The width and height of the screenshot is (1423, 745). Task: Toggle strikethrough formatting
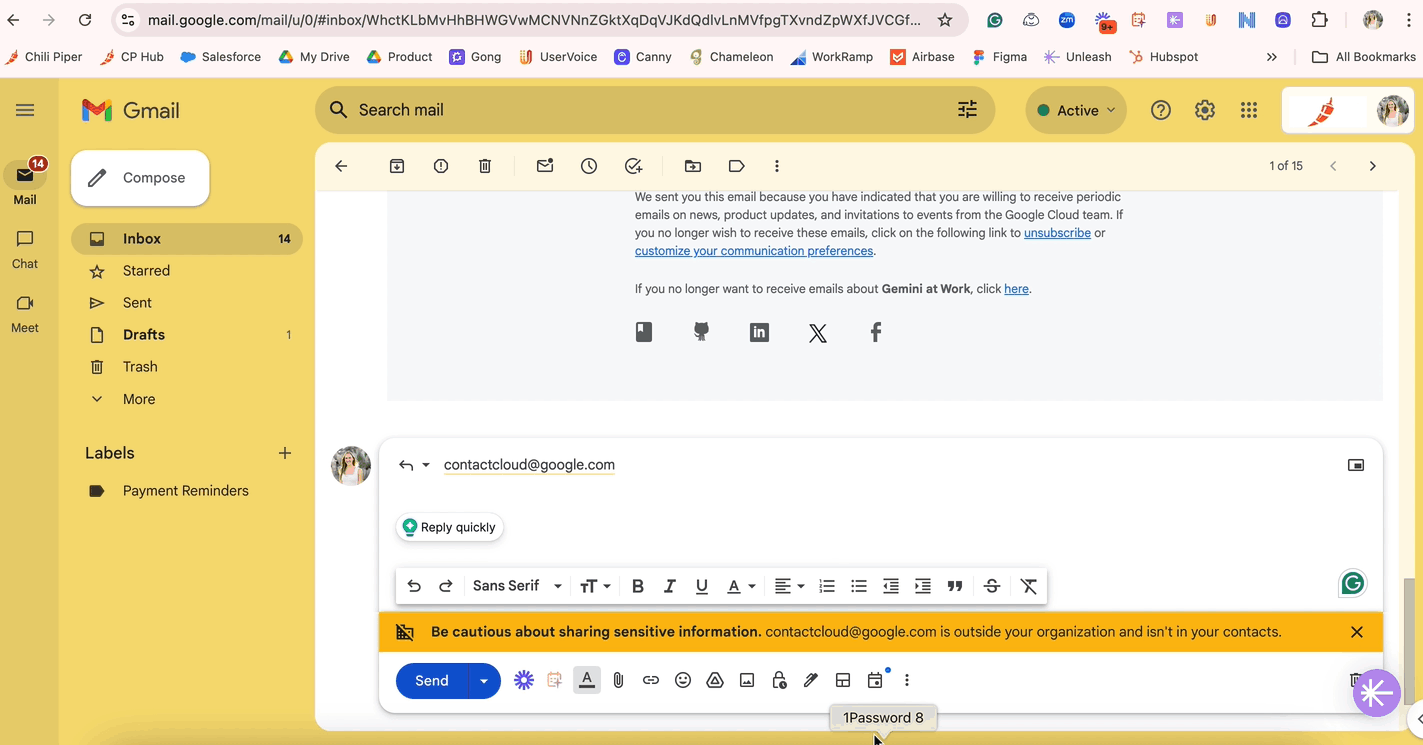coord(992,586)
